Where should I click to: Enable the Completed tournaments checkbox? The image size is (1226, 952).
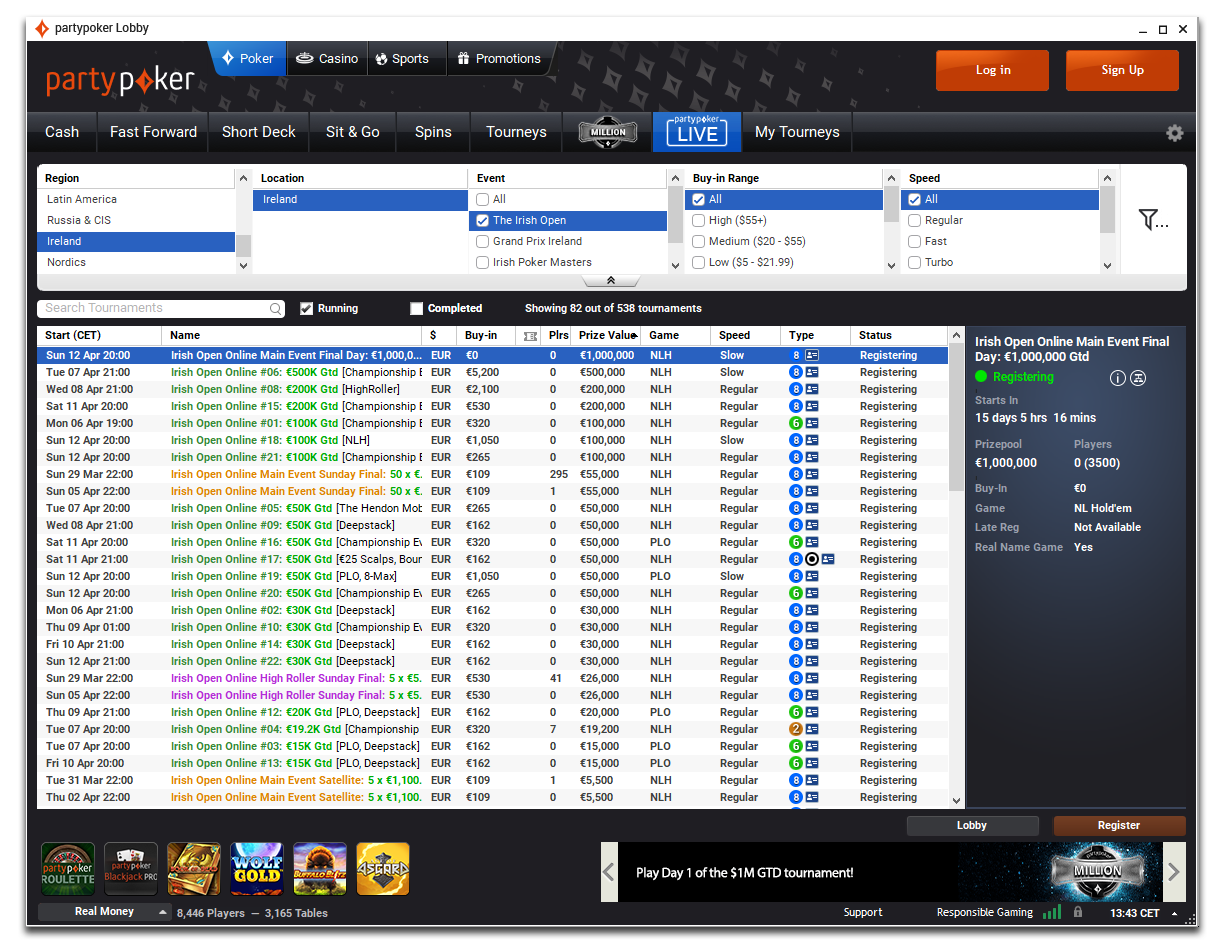pos(417,309)
